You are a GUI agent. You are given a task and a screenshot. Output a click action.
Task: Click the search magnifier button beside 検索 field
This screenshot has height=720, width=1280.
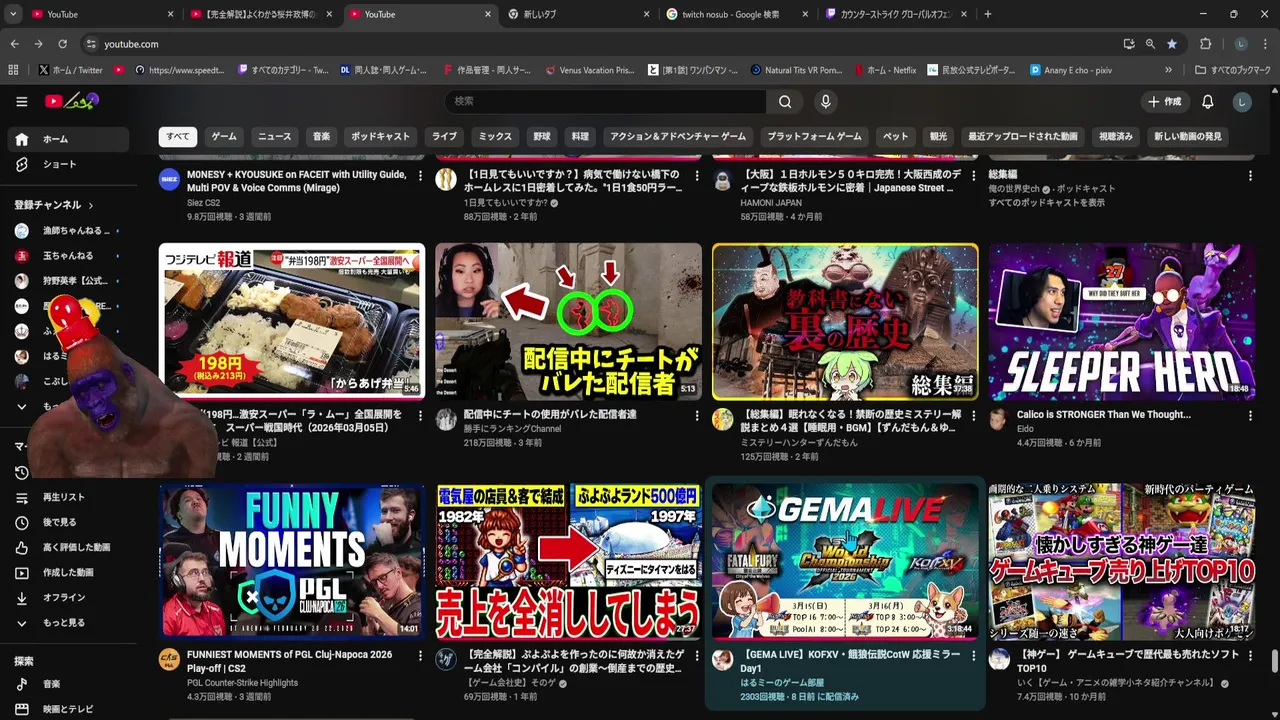click(785, 101)
